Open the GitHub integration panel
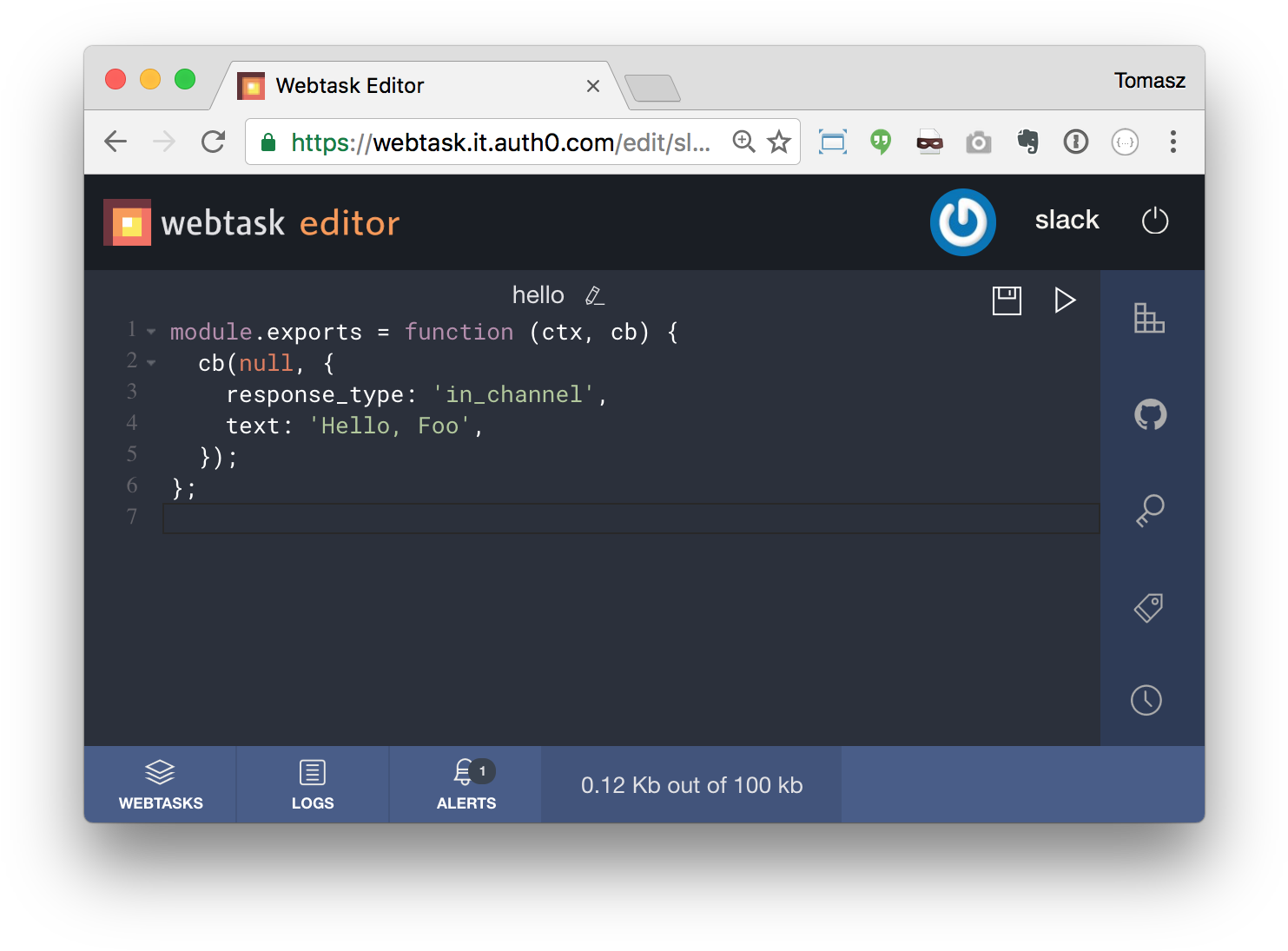Image resolution: width=1288 pixels, height=951 pixels. click(x=1150, y=414)
